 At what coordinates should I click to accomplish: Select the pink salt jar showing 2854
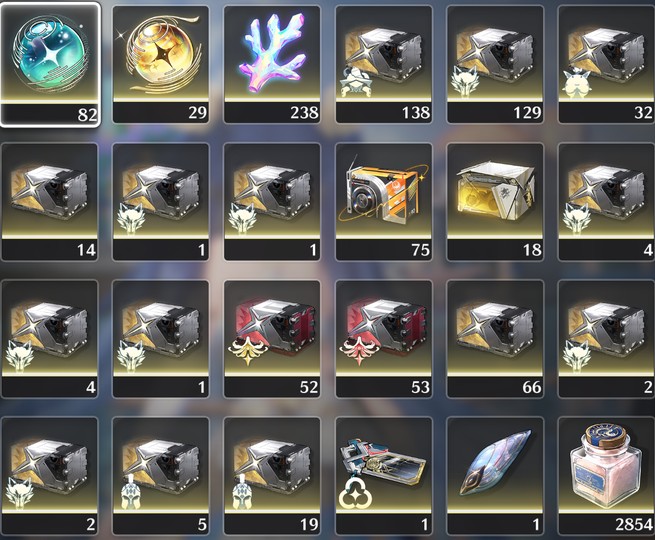point(606,476)
